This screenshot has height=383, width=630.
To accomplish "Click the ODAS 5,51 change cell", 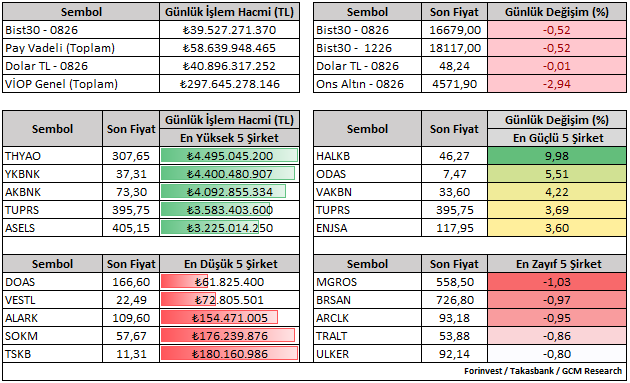I will [x=557, y=174].
